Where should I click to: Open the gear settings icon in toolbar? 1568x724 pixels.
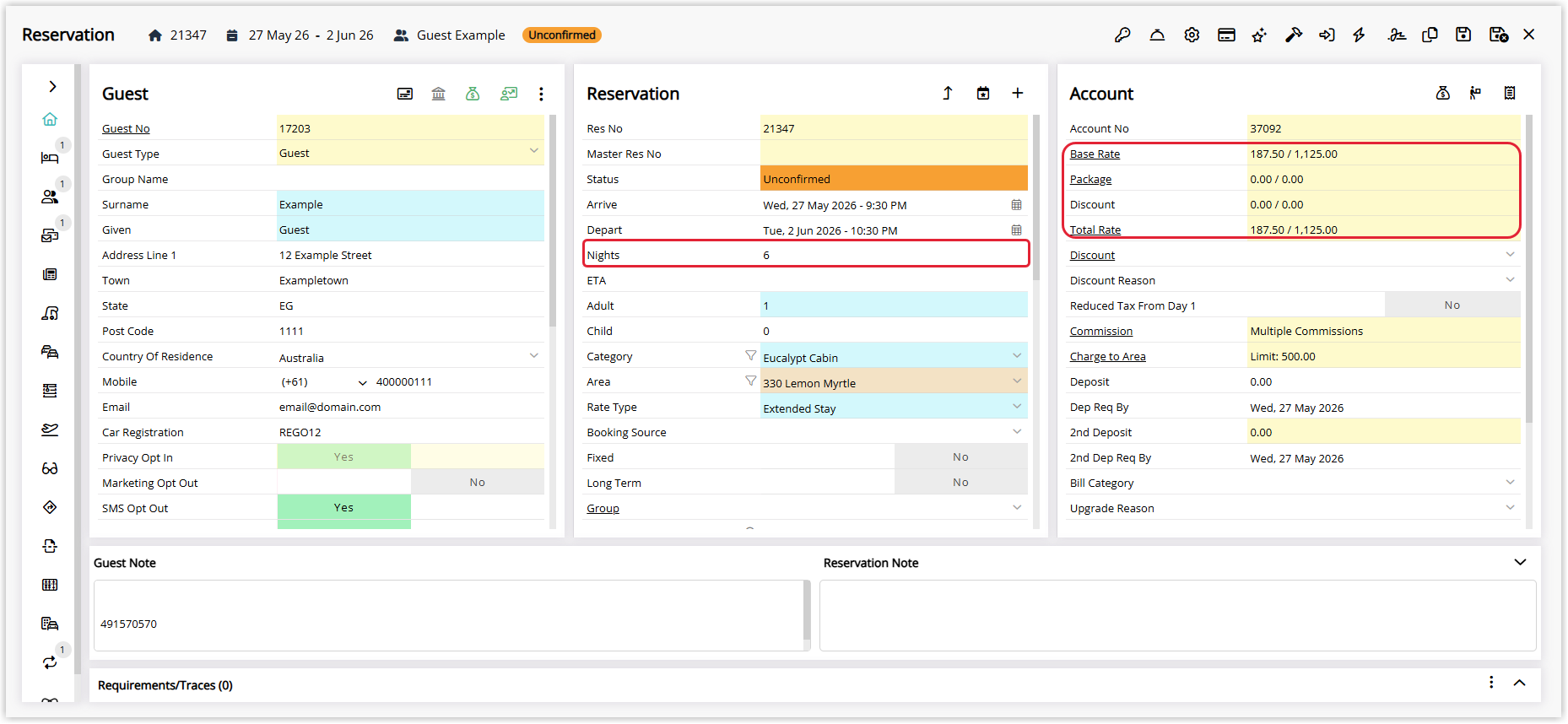[1192, 35]
